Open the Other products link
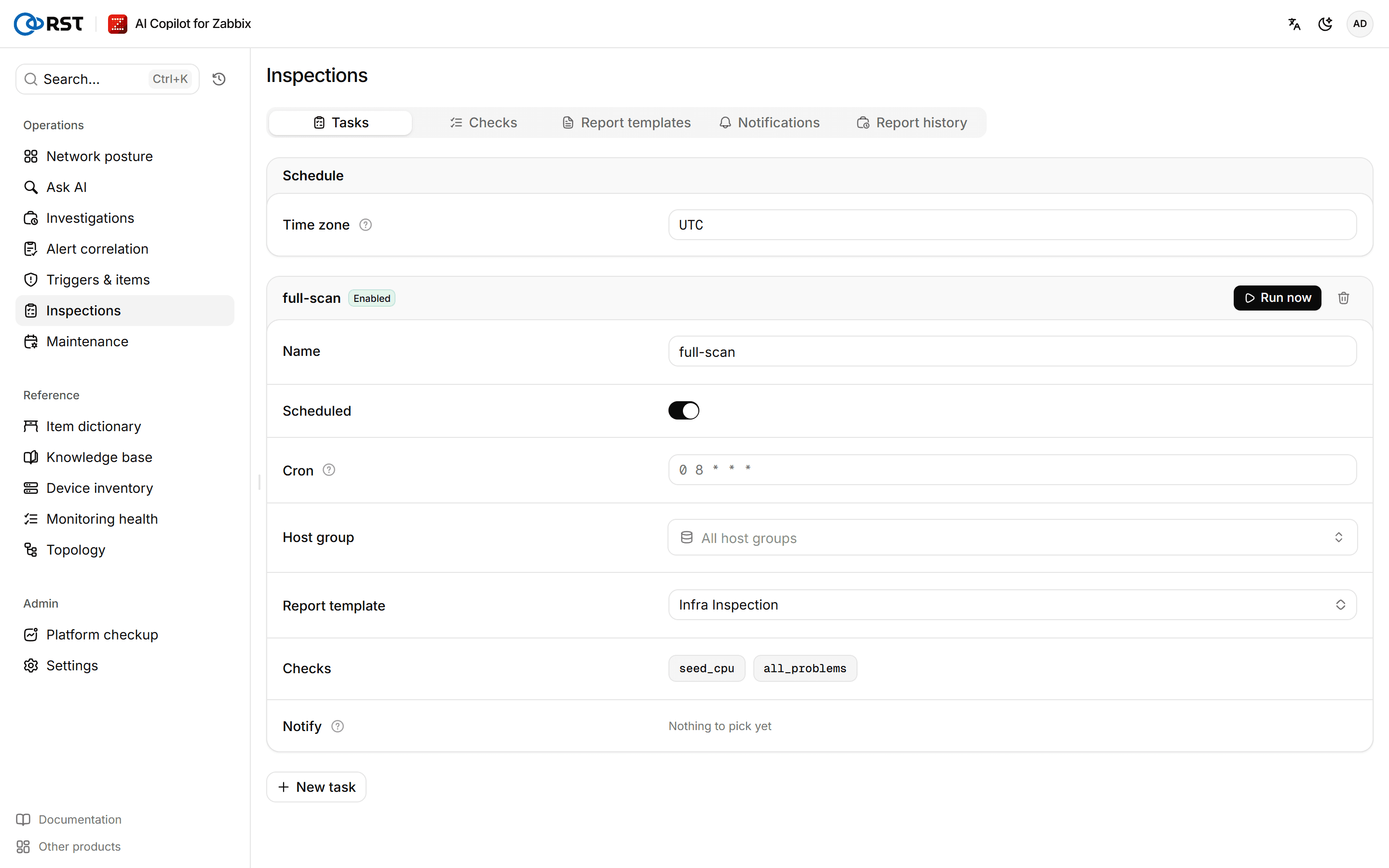Screen dimensions: 1389x868 pos(68,847)
